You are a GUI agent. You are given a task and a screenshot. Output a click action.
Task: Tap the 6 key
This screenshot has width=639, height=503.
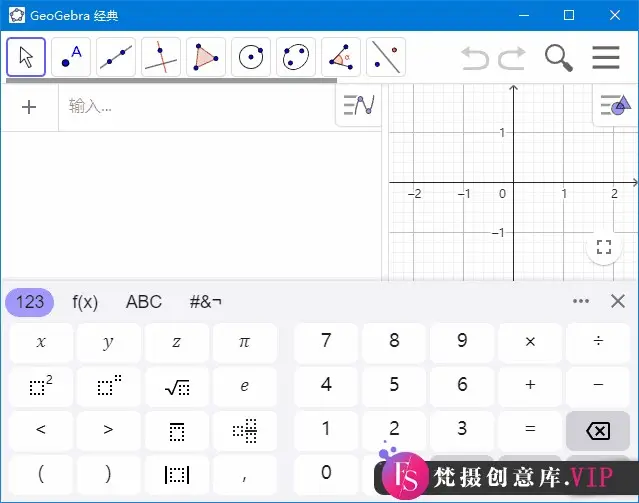(462, 386)
